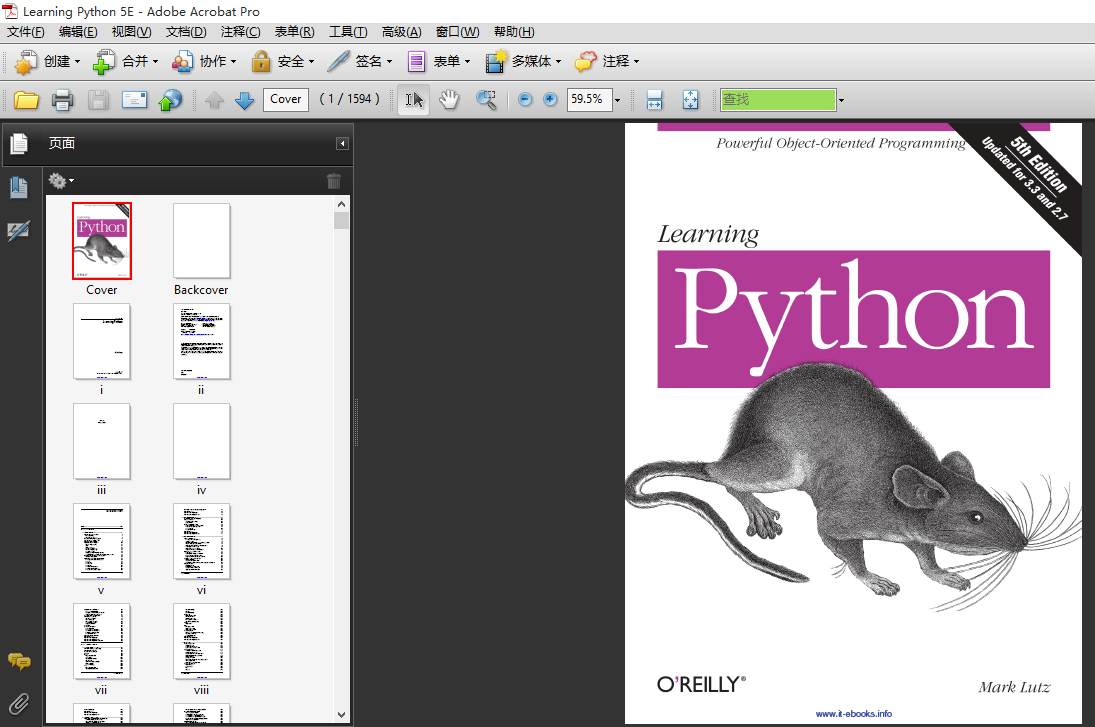Open the 安全 (Security) lock menu
Screen dimensions: 1095x727
pos(282,61)
